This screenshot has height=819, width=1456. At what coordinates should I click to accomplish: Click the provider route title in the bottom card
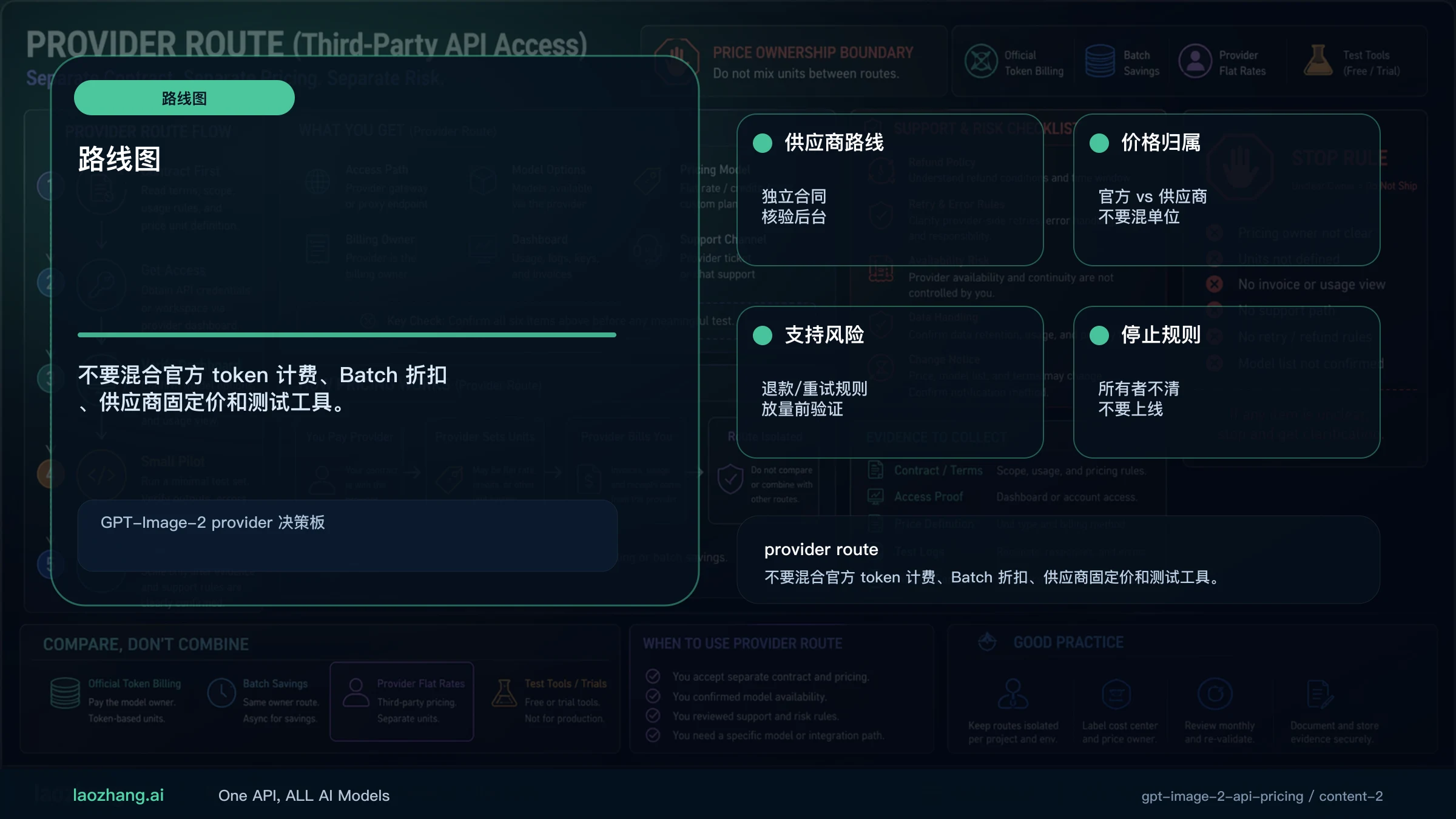pyautogui.click(x=821, y=550)
